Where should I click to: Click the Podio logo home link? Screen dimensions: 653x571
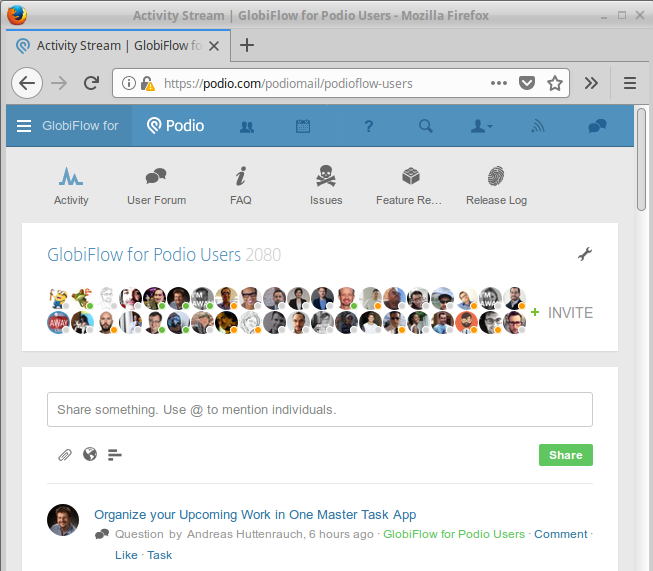pyautogui.click(x=175, y=126)
